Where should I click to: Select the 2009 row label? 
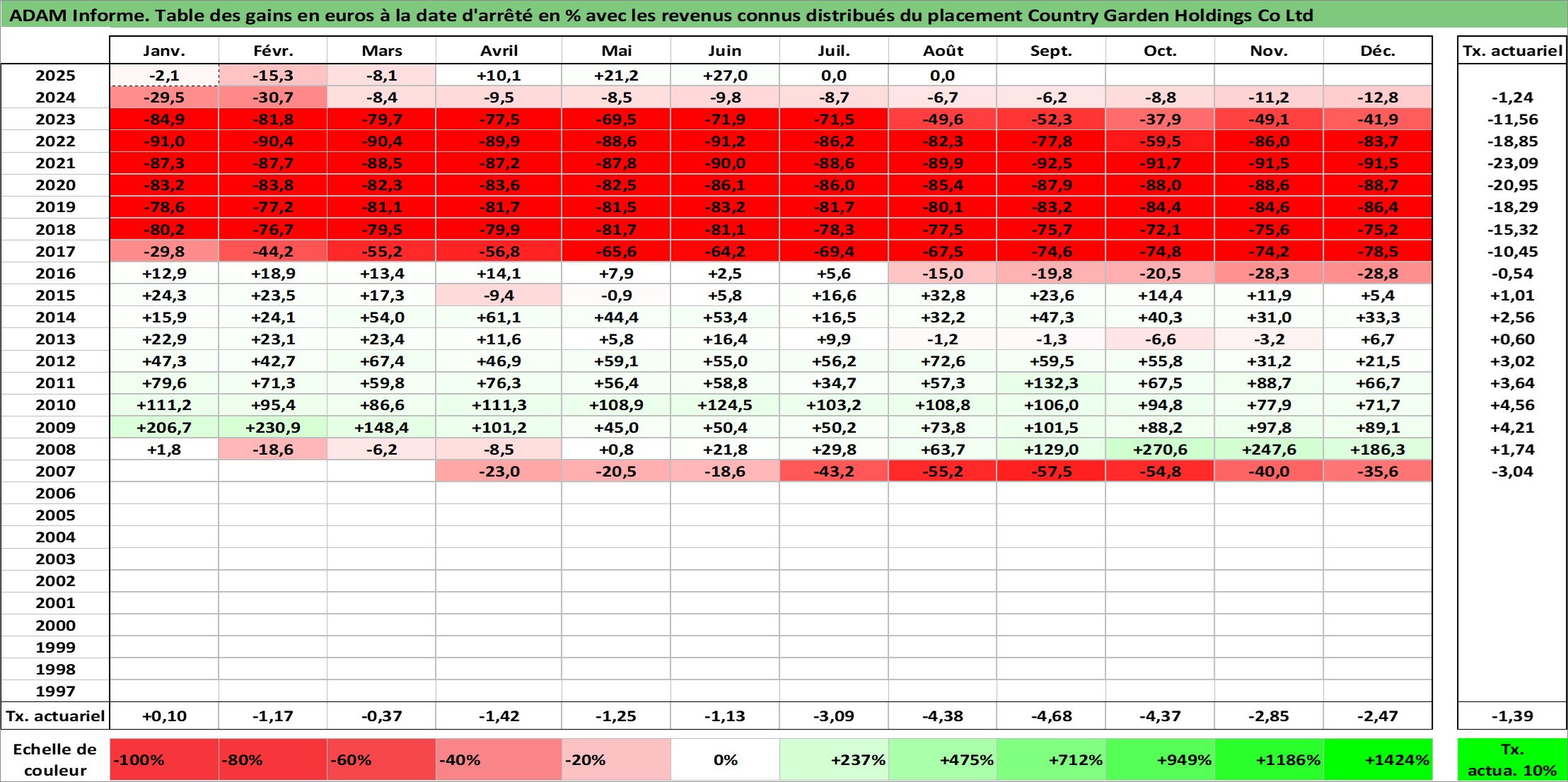55,428
